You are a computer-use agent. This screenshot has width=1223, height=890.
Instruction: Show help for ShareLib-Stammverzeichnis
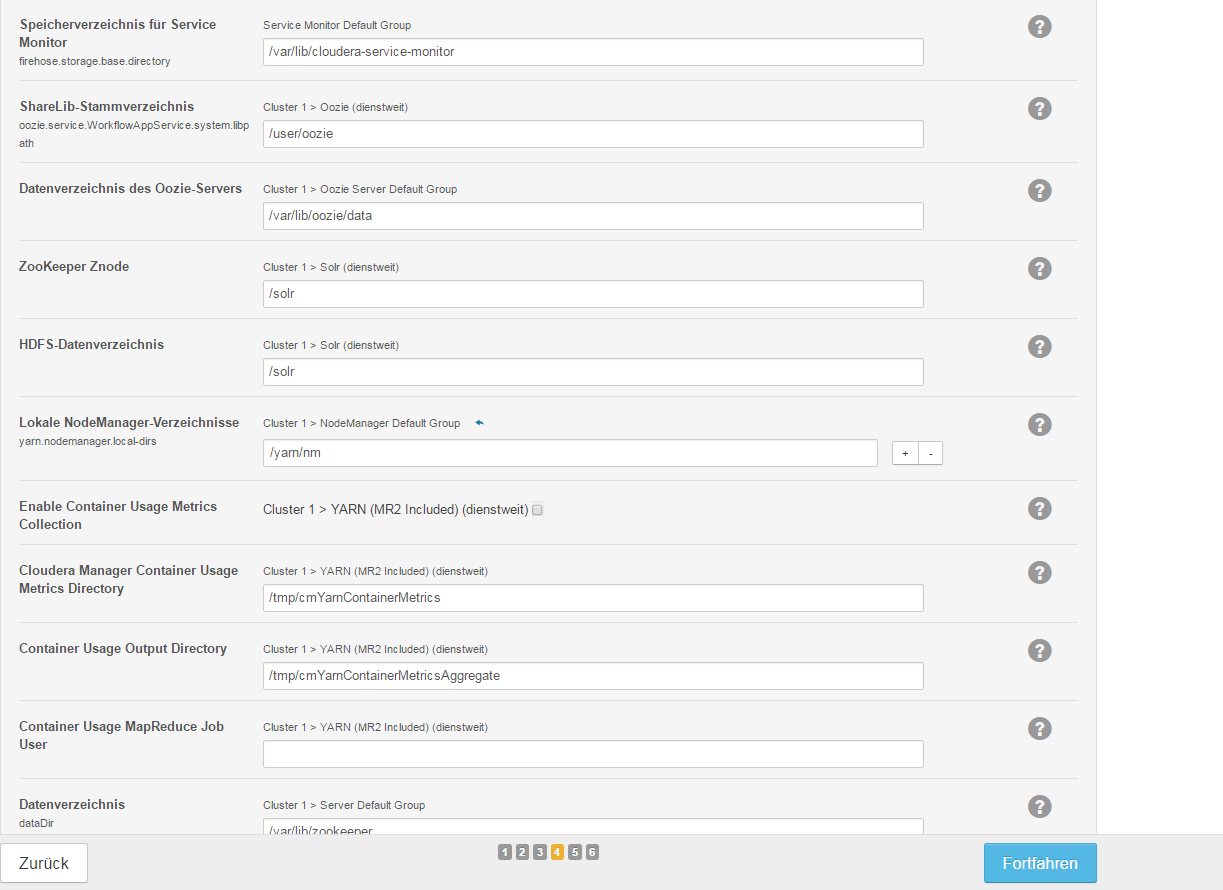pyautogui.click(x=1040, y=109)
